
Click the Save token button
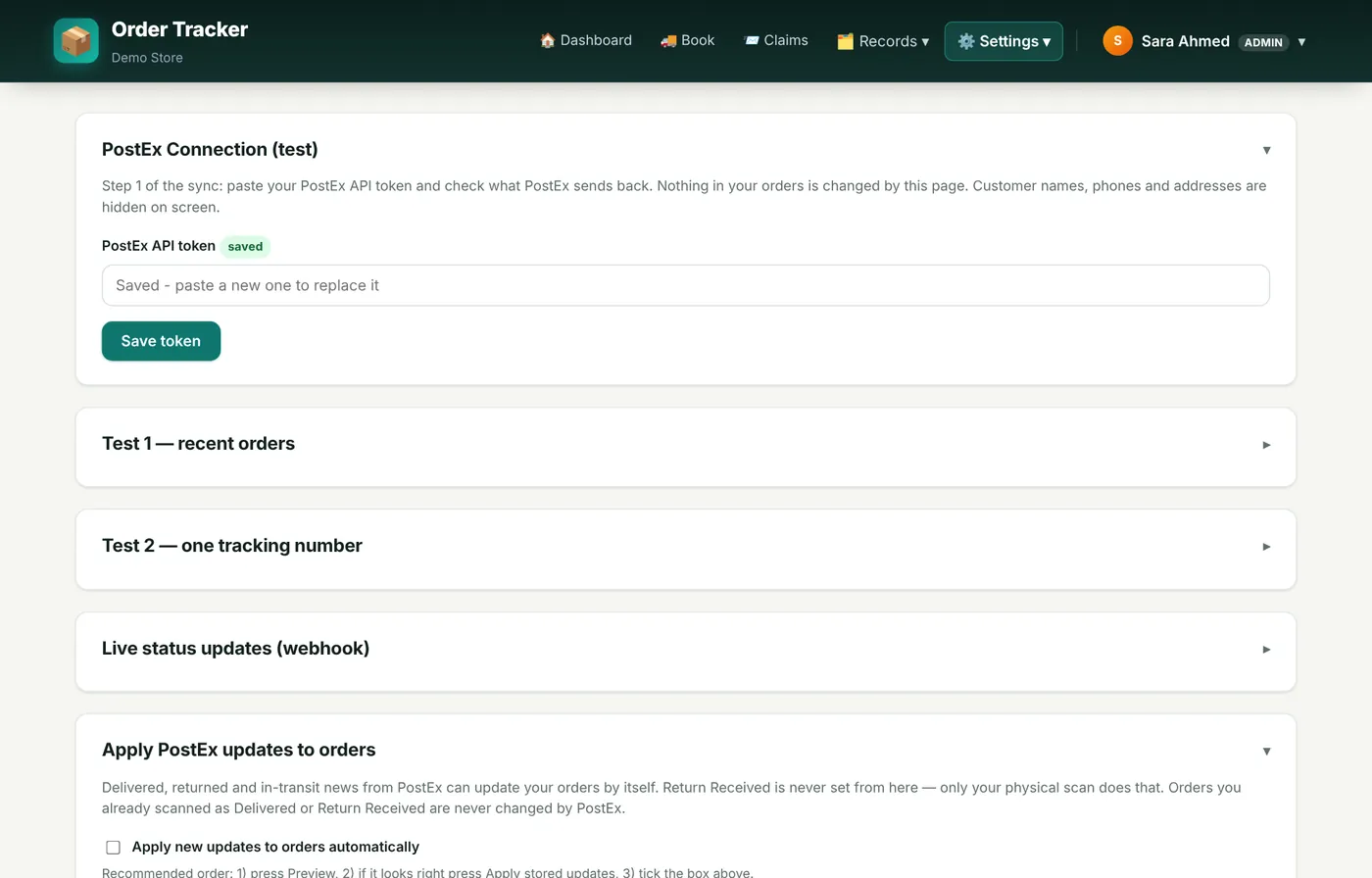click(x=161, y=341)
